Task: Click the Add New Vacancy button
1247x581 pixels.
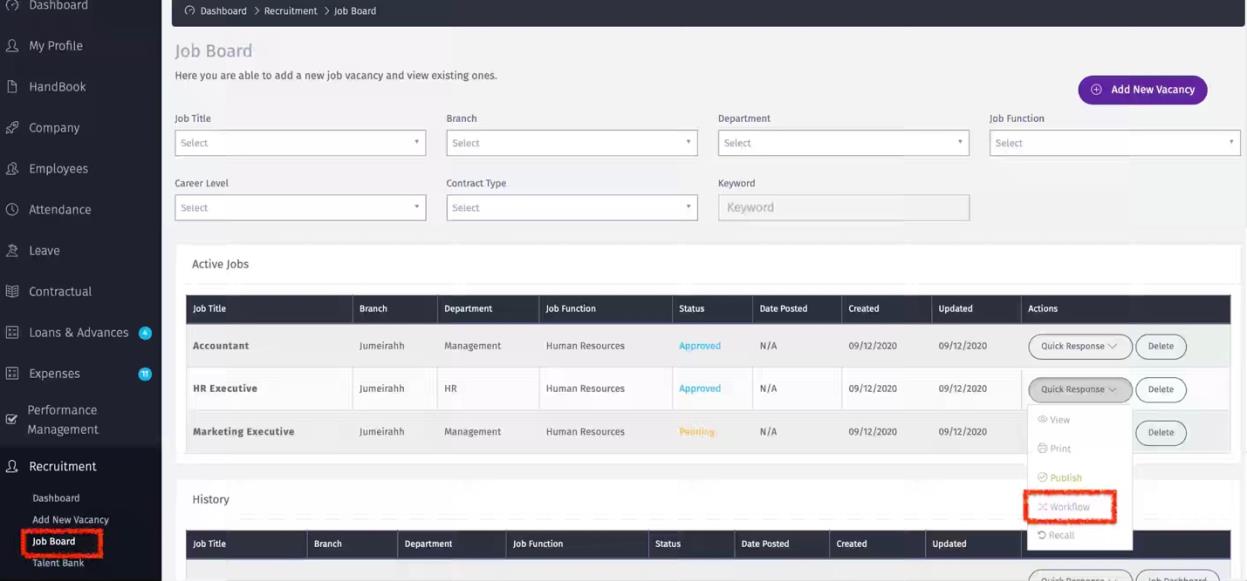Action: click(1142, 90)
